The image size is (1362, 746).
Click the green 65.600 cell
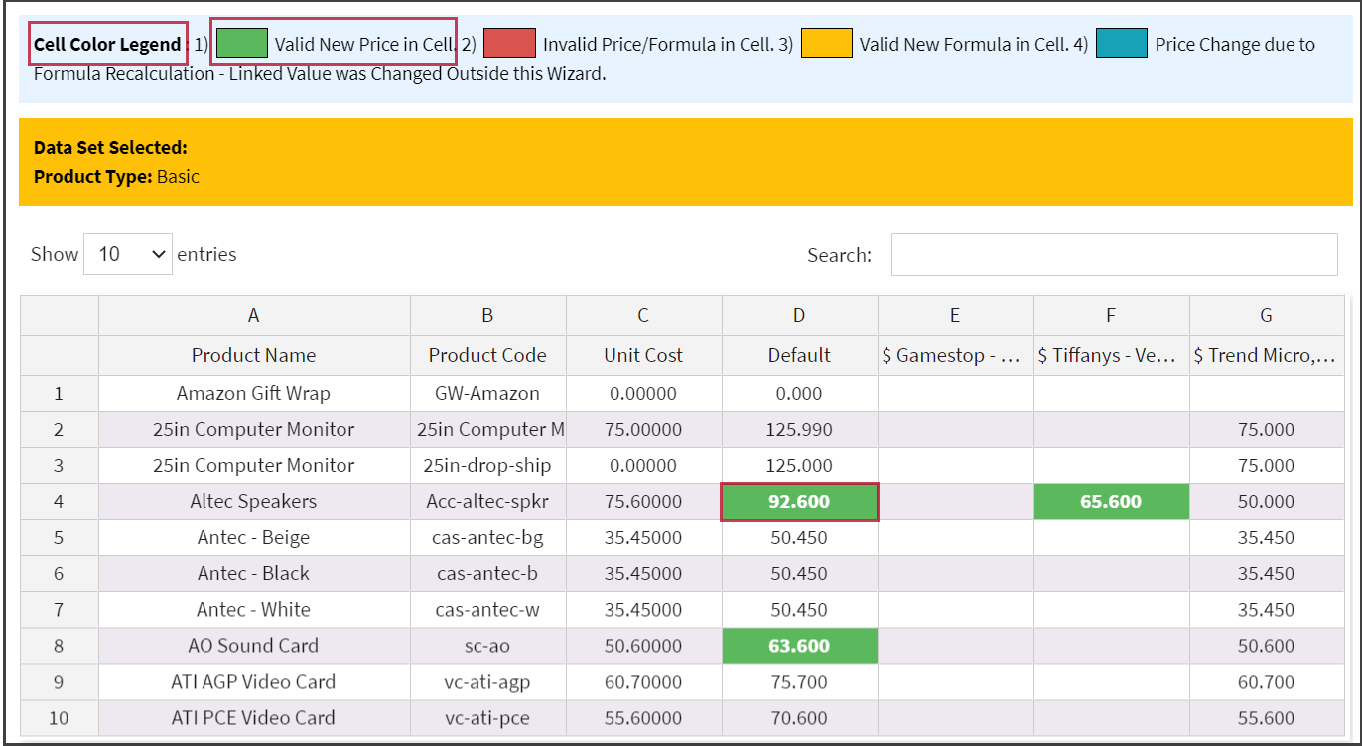[1112, 502]
